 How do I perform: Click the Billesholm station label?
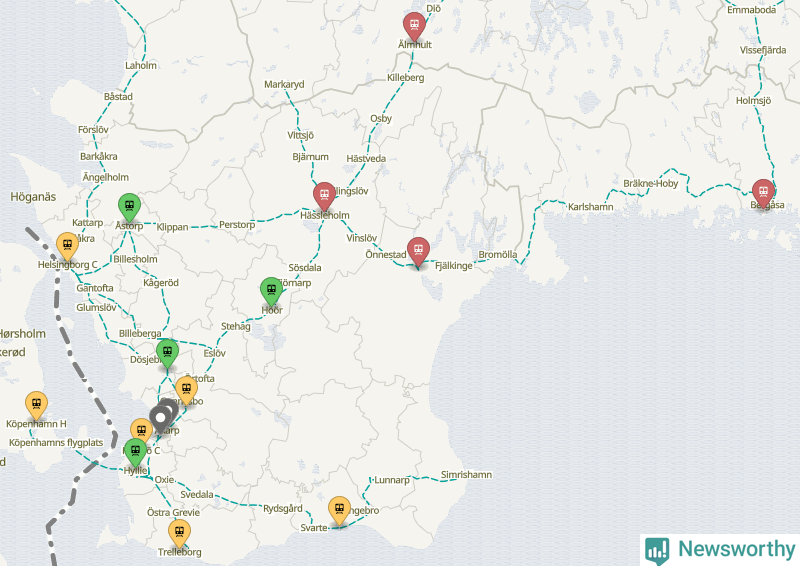coord(135,259)
